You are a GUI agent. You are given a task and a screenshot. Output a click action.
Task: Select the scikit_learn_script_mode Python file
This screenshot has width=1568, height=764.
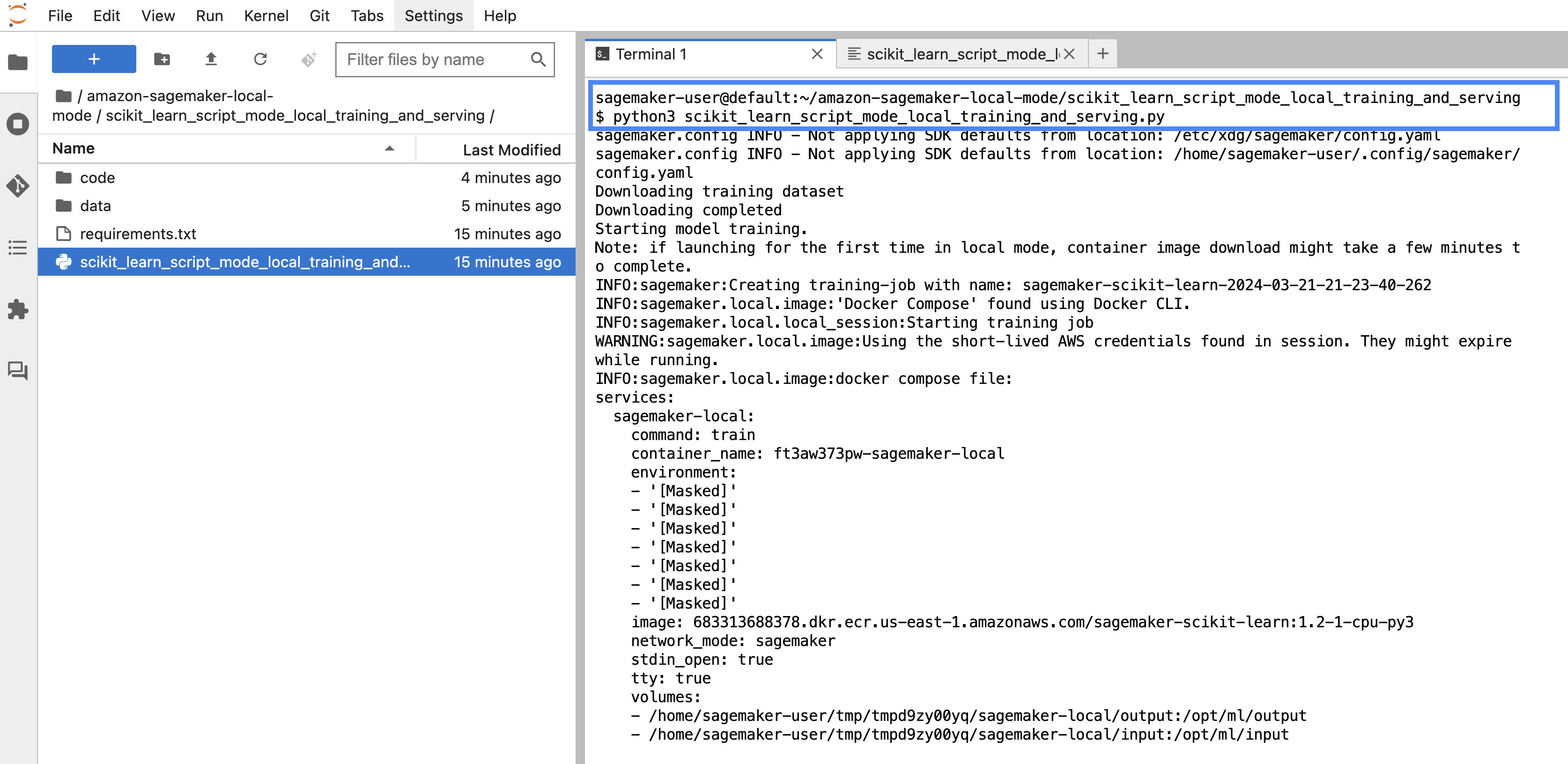click(246, 262)
